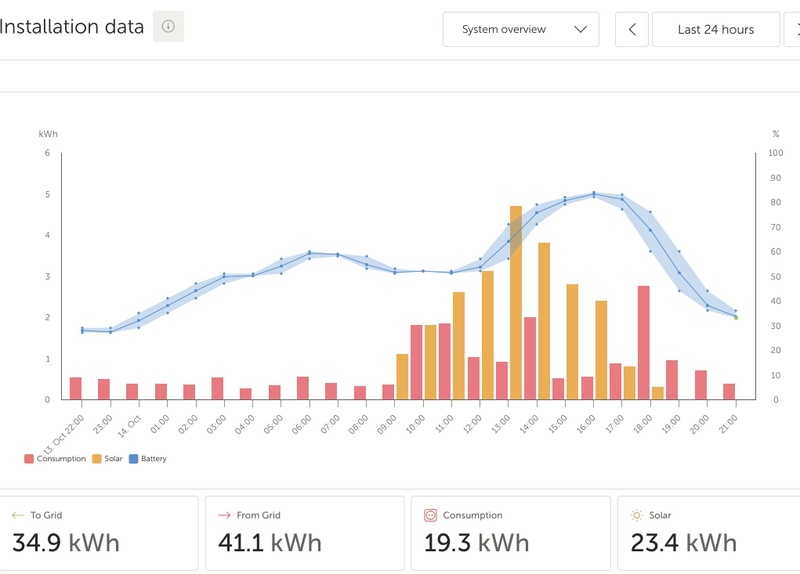Image resolution: width=800 pixels, height=574 pixels.
Task: Select the From Grid 41.1 kWh card
Action: pos(304,533)
